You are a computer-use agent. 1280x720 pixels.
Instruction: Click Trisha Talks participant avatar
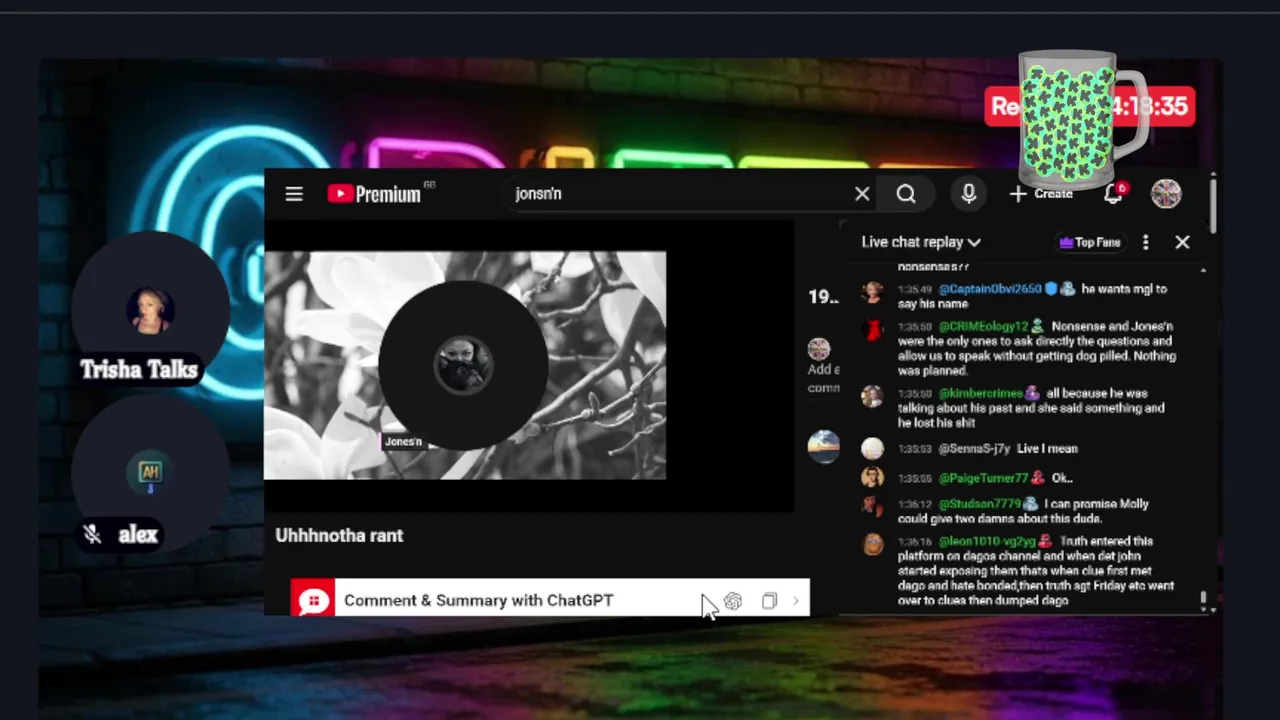(149, 311)
